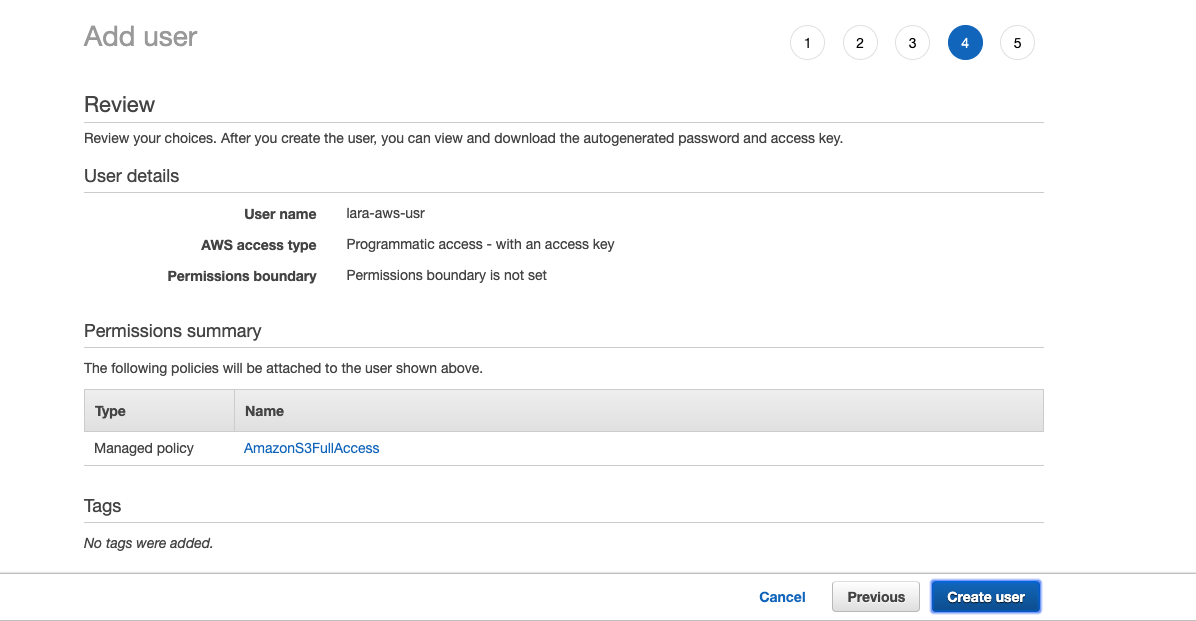Screen dimensions: 1196x621
Task: Click 'Permissions boundary is not set' text
Action: (x=446, y=275)
